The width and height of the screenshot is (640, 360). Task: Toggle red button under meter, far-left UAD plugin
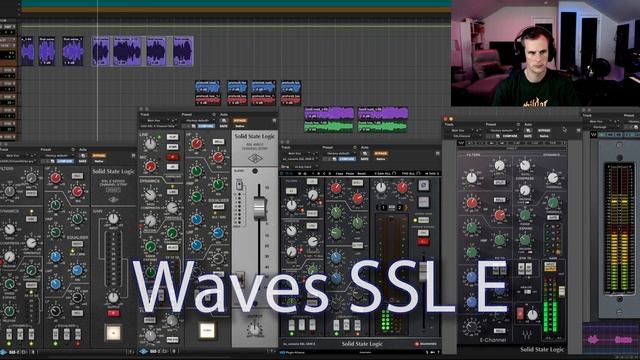(x=113, y=313)
